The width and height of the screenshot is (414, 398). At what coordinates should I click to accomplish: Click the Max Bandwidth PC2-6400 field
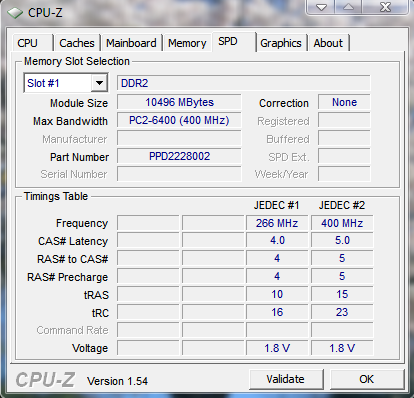(179, 120)
